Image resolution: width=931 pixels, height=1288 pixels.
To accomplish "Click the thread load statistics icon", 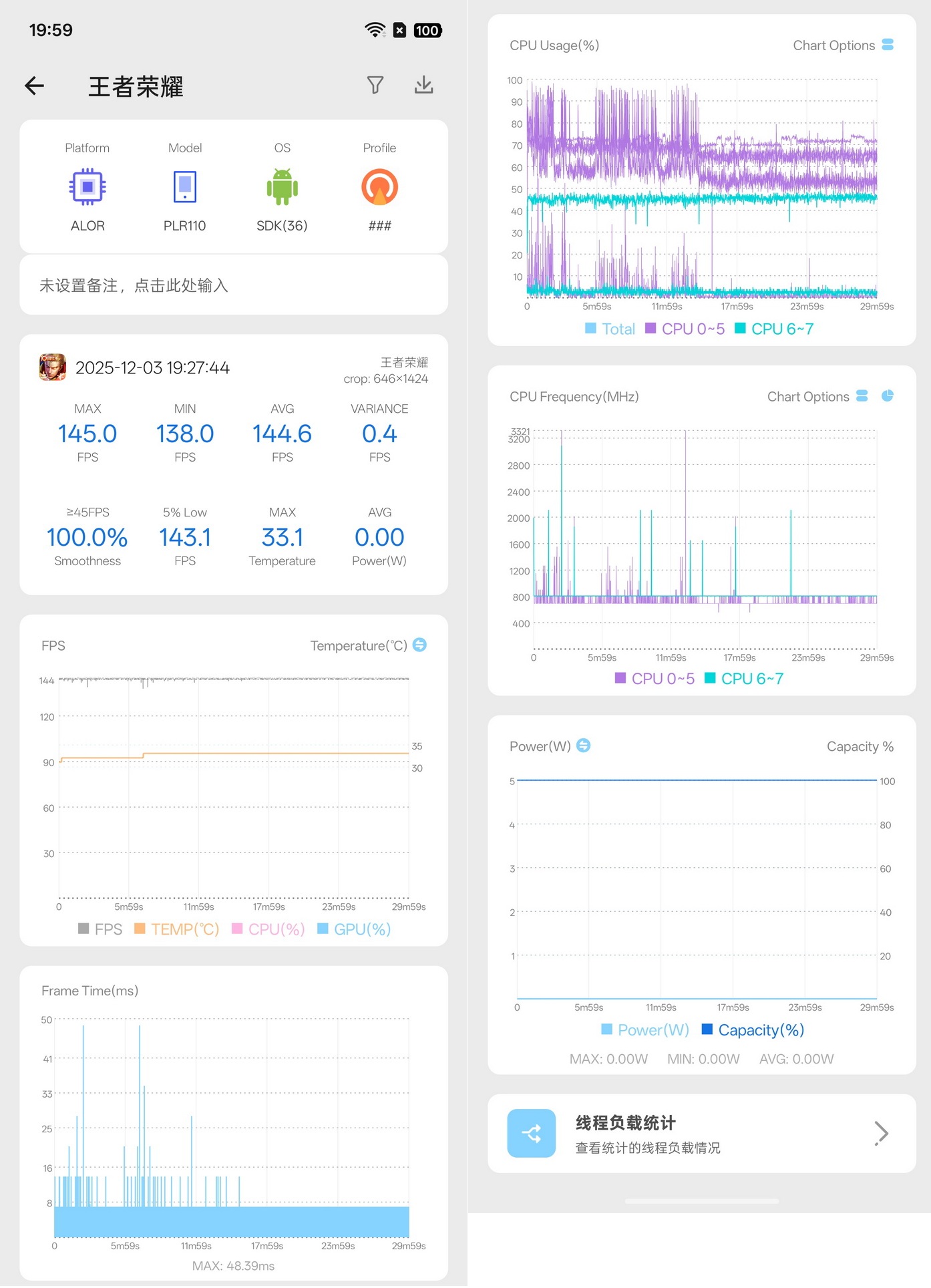I will pos(532,1133).
